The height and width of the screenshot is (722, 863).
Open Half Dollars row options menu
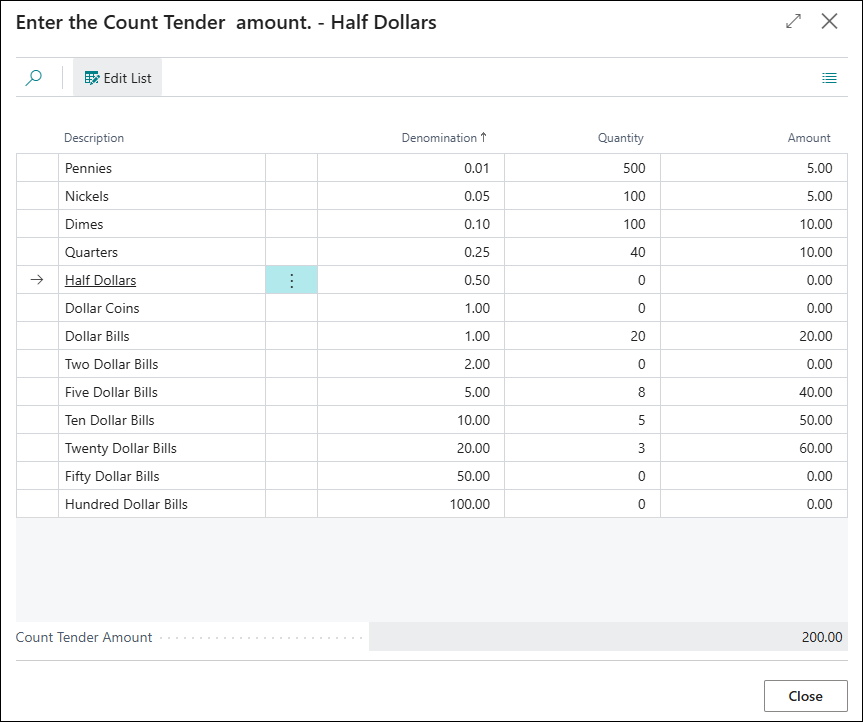click(x=292, y=280)
